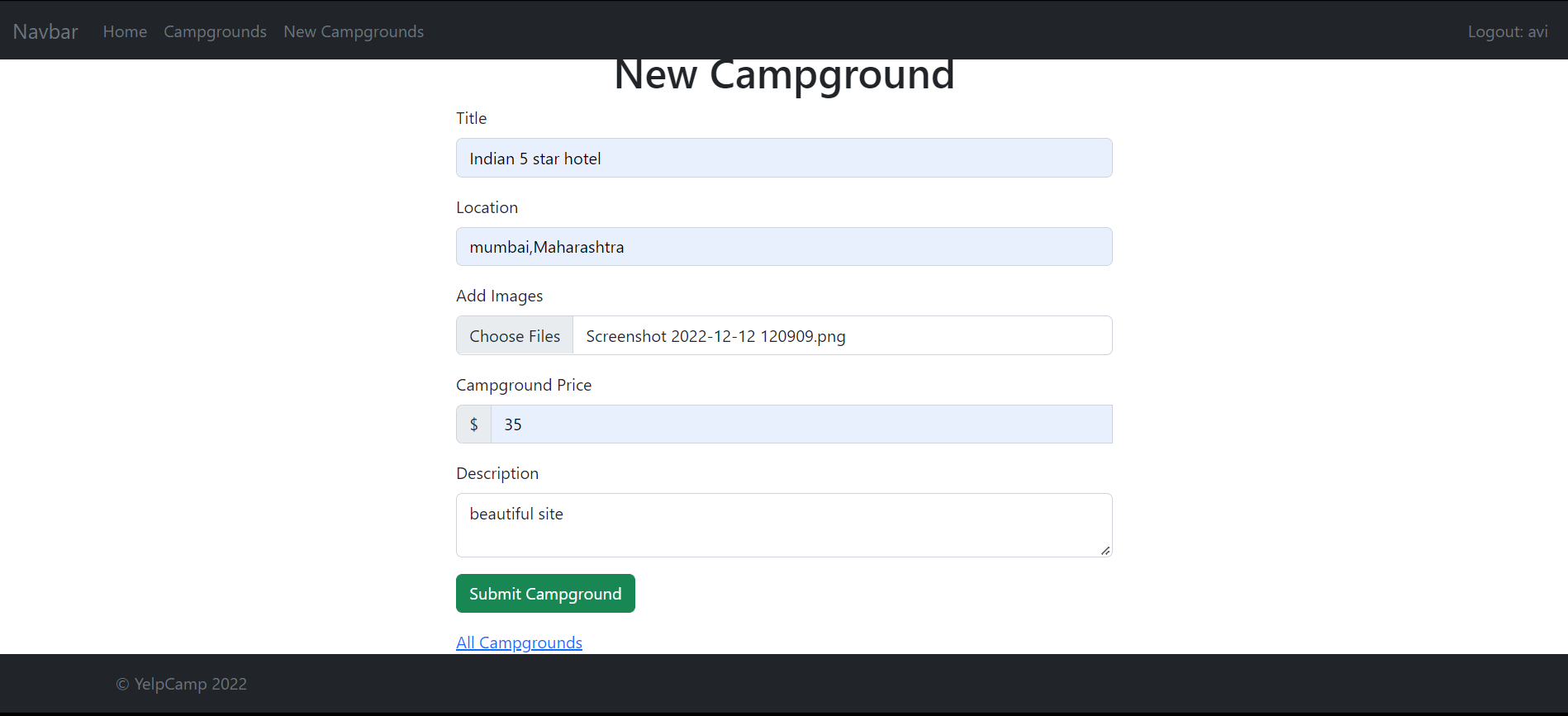Click Choose Files to select images
1568x716 pixels.
click(x=514, y=335)
